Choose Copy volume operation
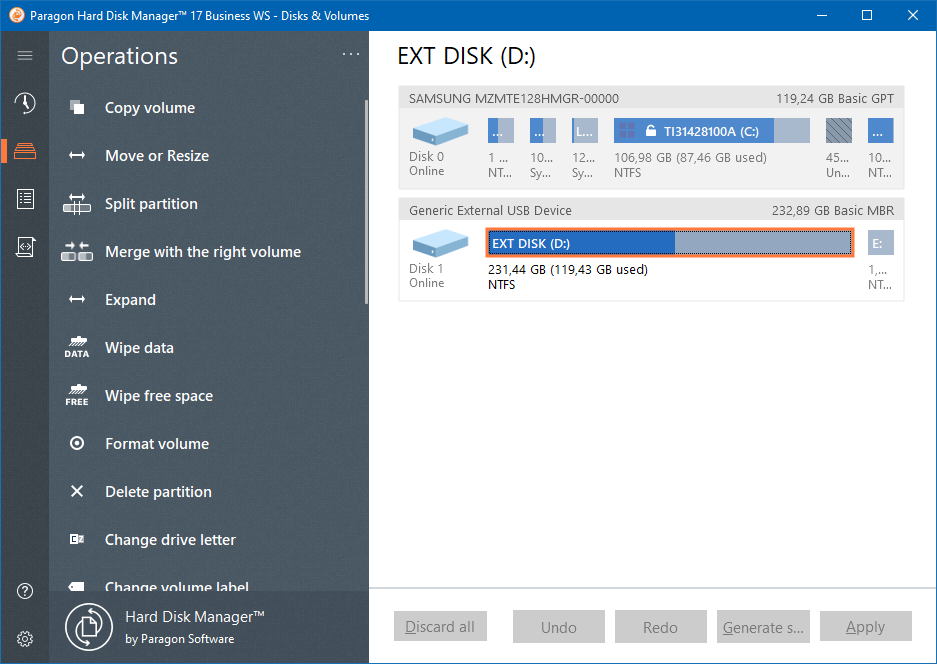Image resolution: width=937 pixels, height=664 pixels. click(x=149, y=108)
